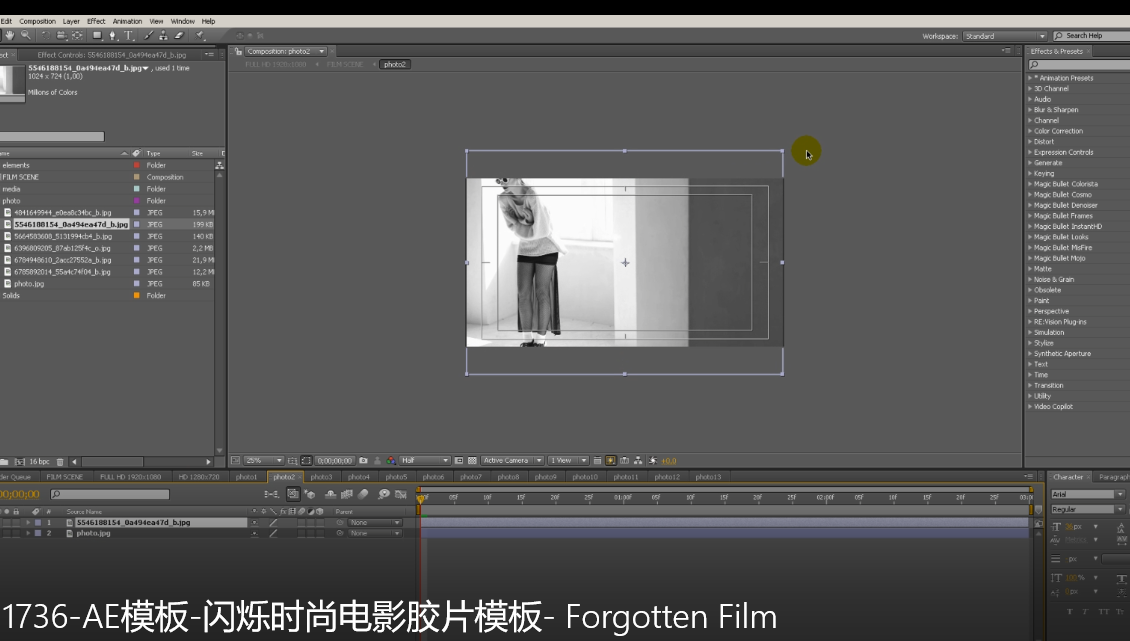
Task: Toggle shy switch for the photo.jpg layer
Action: [x=254, y=534]
